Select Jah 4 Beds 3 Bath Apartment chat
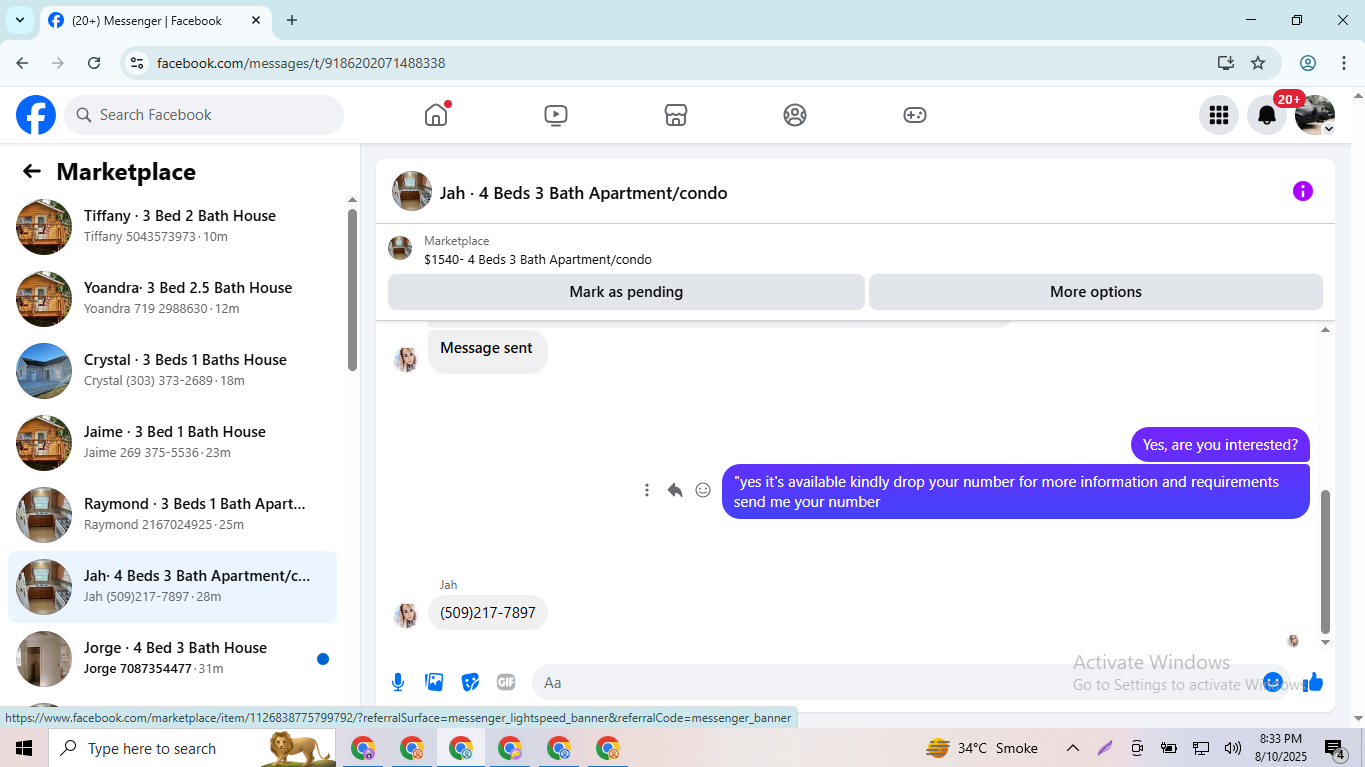 [172, 587]
